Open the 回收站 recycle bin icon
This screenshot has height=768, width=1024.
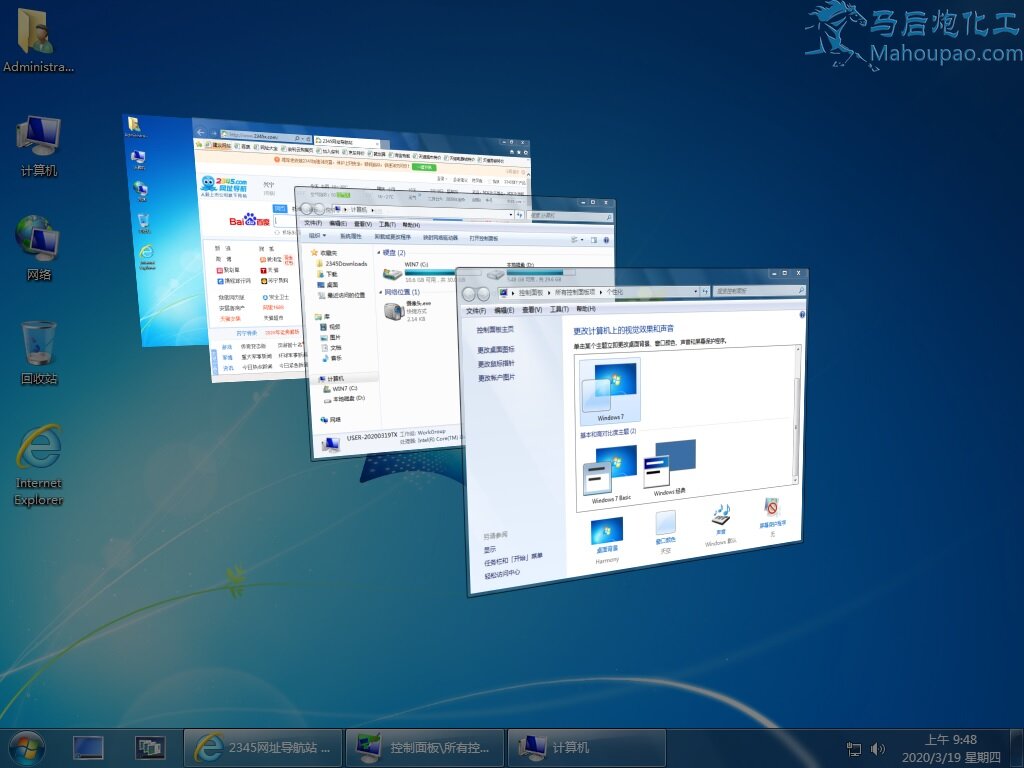pyautogui.click(x=39, y=343)
